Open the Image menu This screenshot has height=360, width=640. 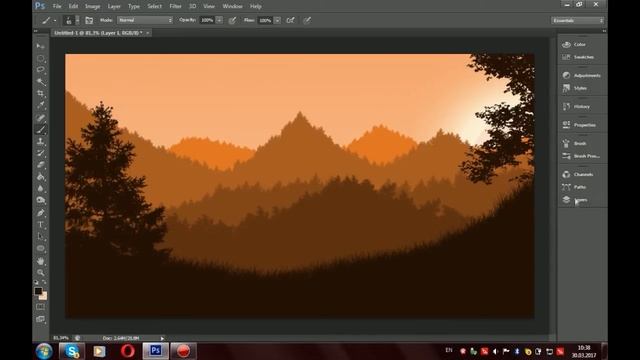pyautogui.click(x=92, y=6)
